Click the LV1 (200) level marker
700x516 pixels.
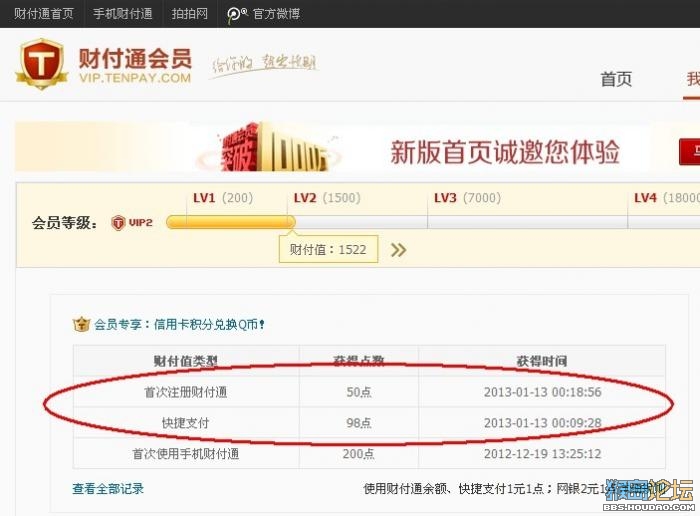223,198
